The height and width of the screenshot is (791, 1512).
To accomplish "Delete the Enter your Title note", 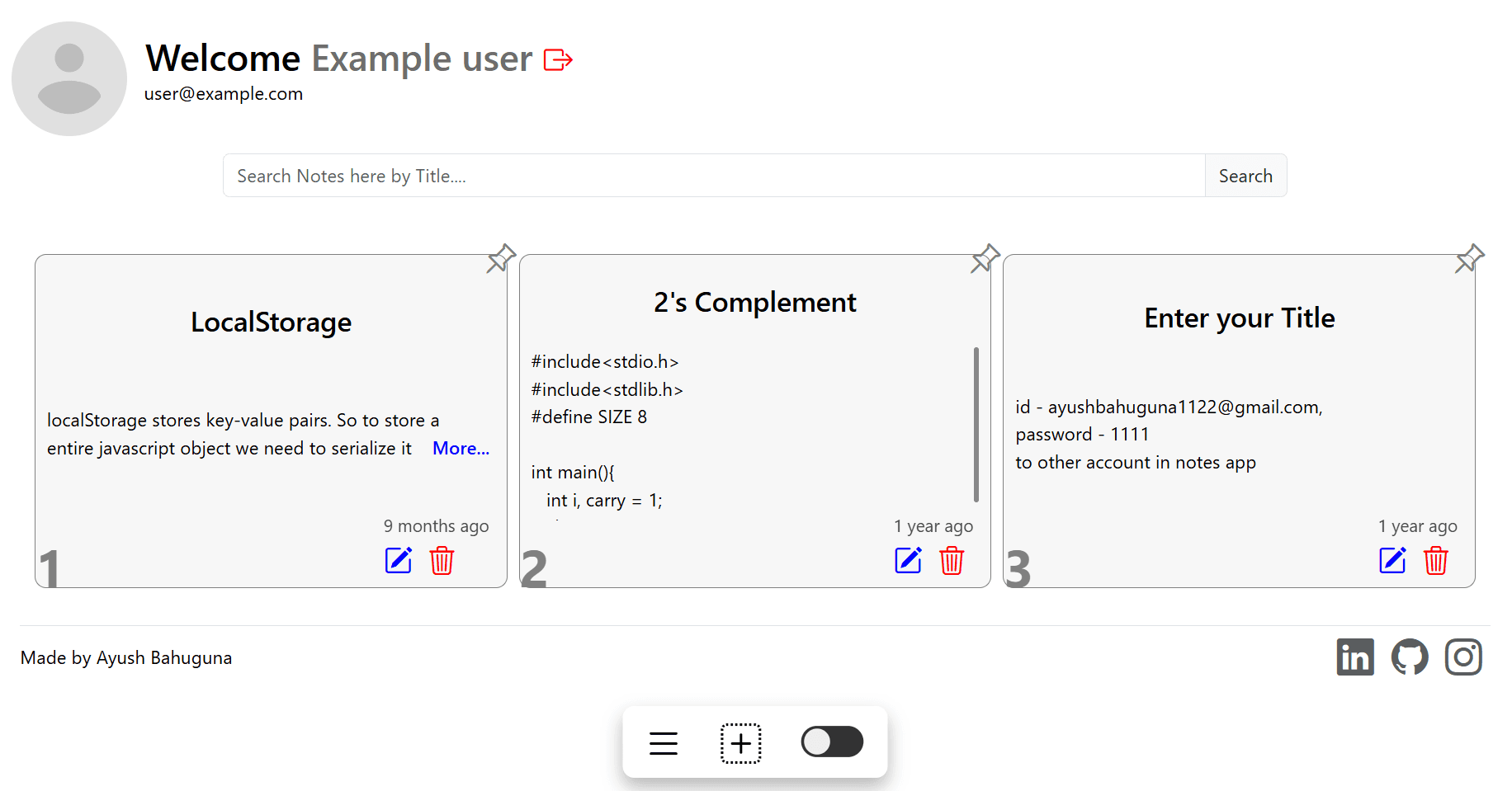I will click(x=1436, y=561).
